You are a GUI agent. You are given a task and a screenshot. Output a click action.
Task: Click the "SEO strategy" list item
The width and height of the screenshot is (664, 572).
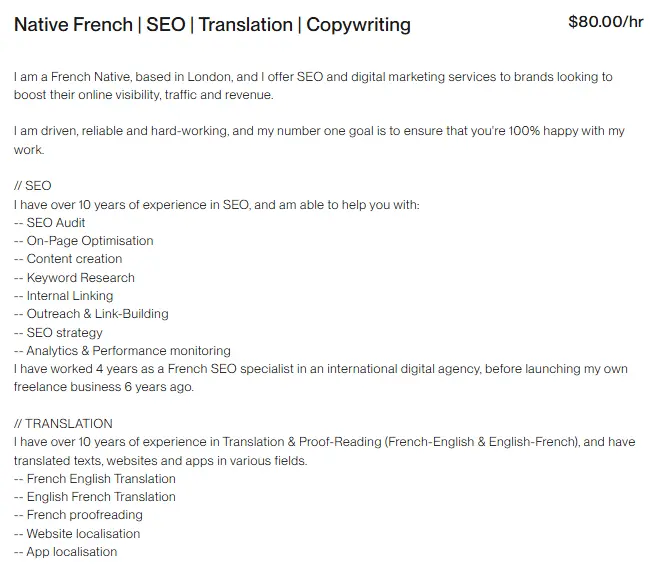[x=64, y=332]
